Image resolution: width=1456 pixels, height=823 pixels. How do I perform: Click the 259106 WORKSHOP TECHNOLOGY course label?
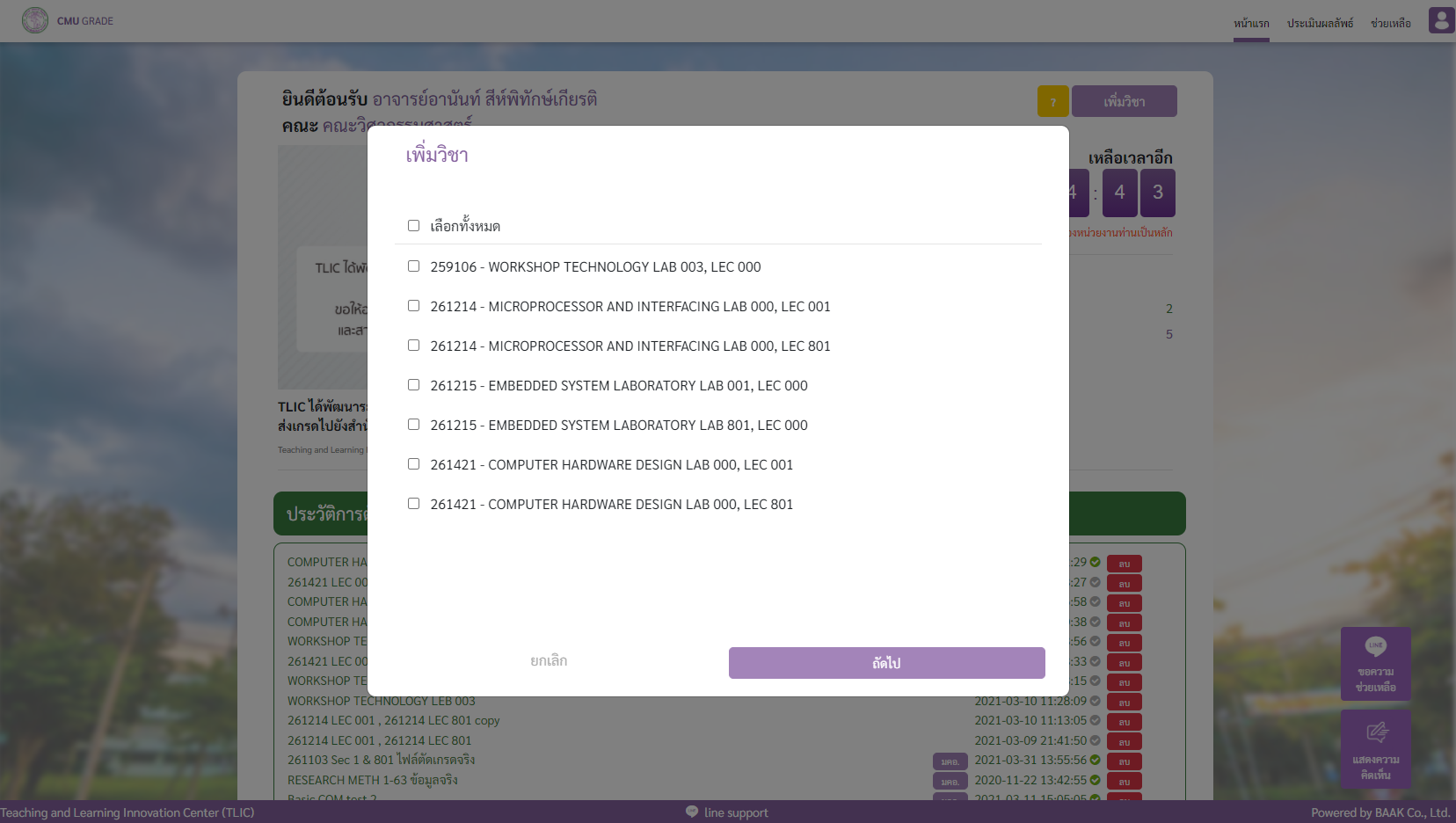point(595,266)
